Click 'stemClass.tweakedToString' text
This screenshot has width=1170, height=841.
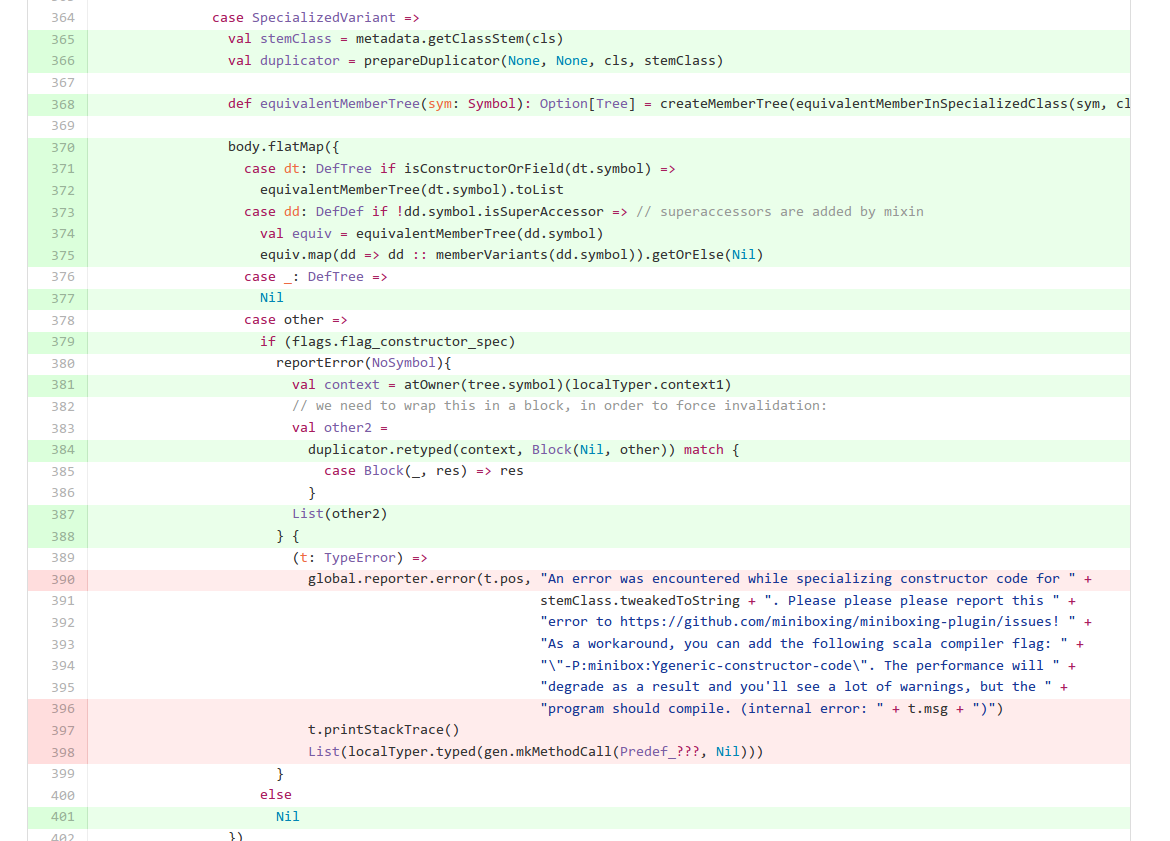coord(639,601)
